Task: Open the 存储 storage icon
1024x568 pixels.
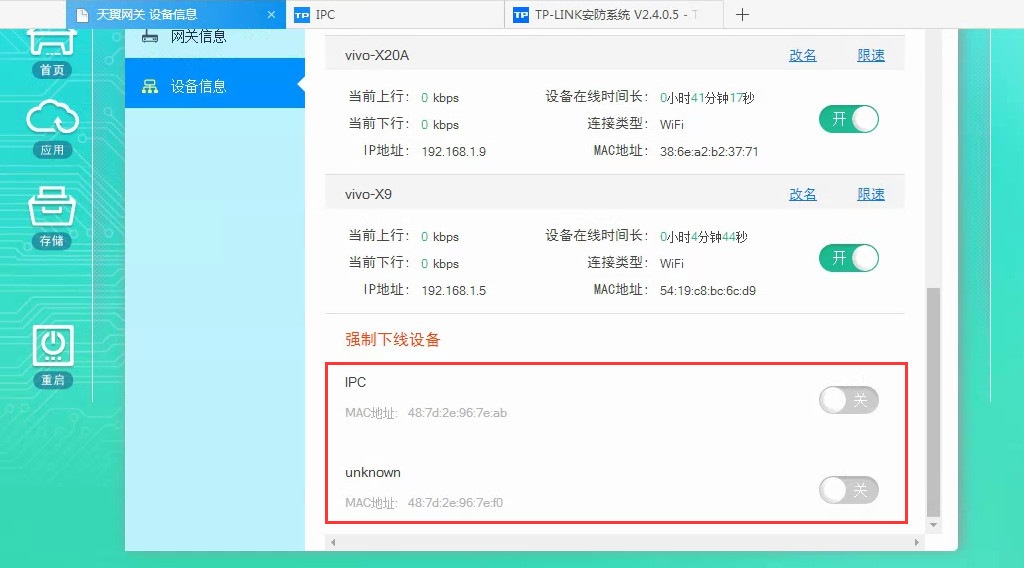Action: click(x=52, y=211)
